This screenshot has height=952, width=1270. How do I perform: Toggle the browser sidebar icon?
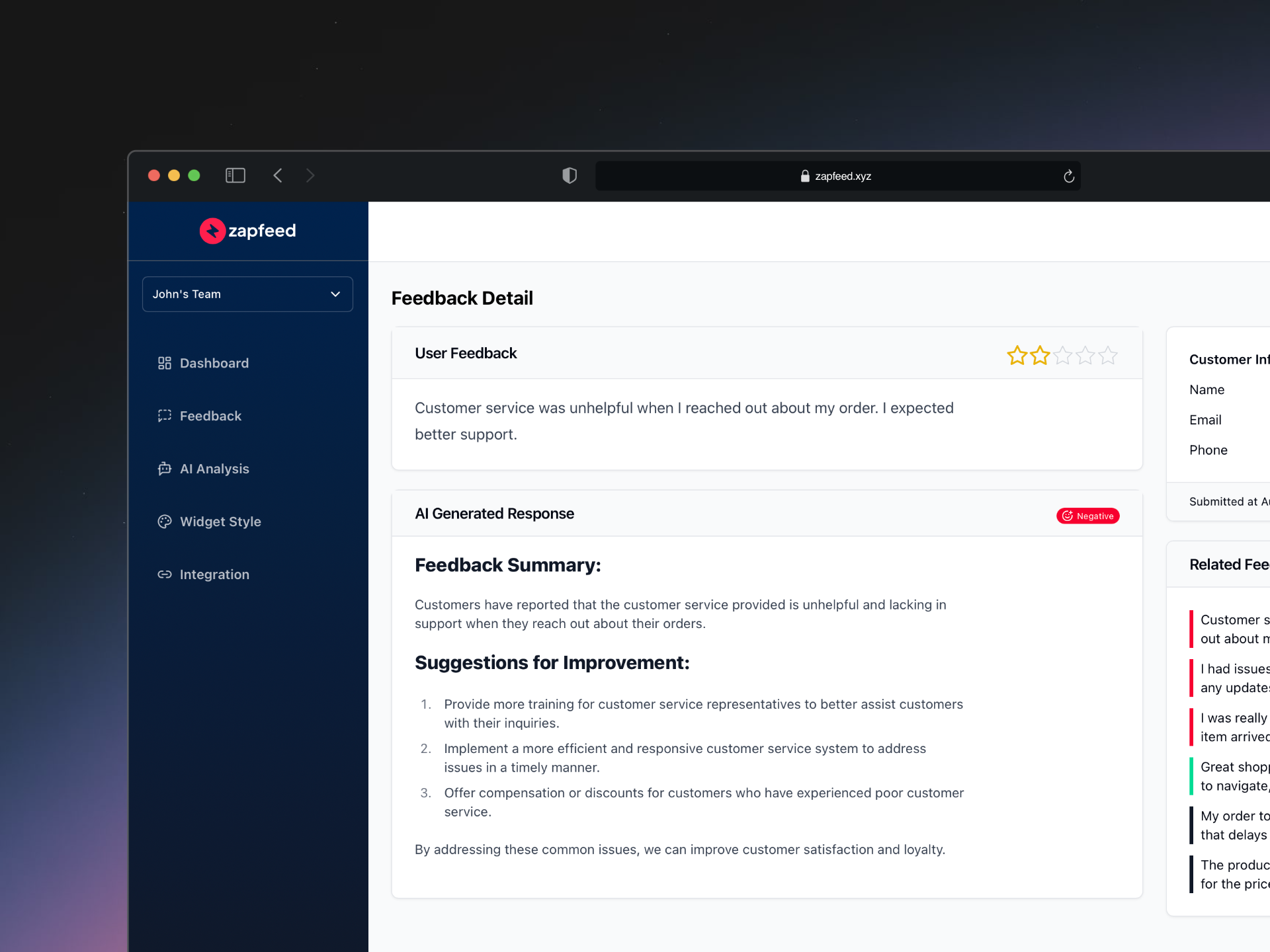(x=235, y=175)
